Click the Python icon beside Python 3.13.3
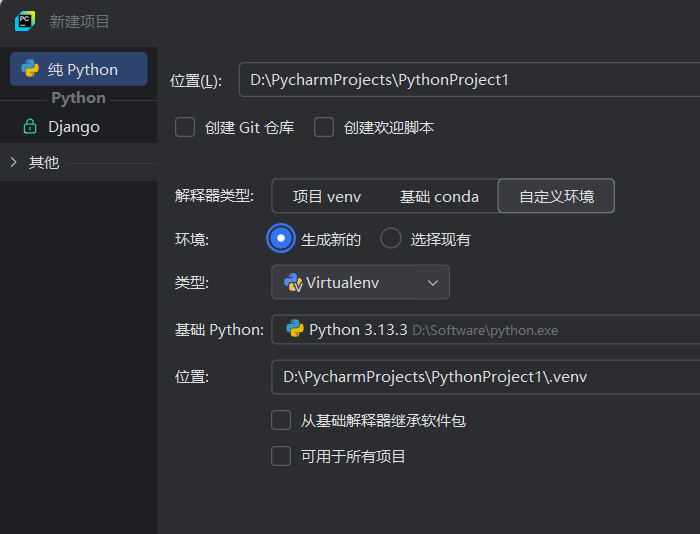The image size is (700, 534). point(295,329)
